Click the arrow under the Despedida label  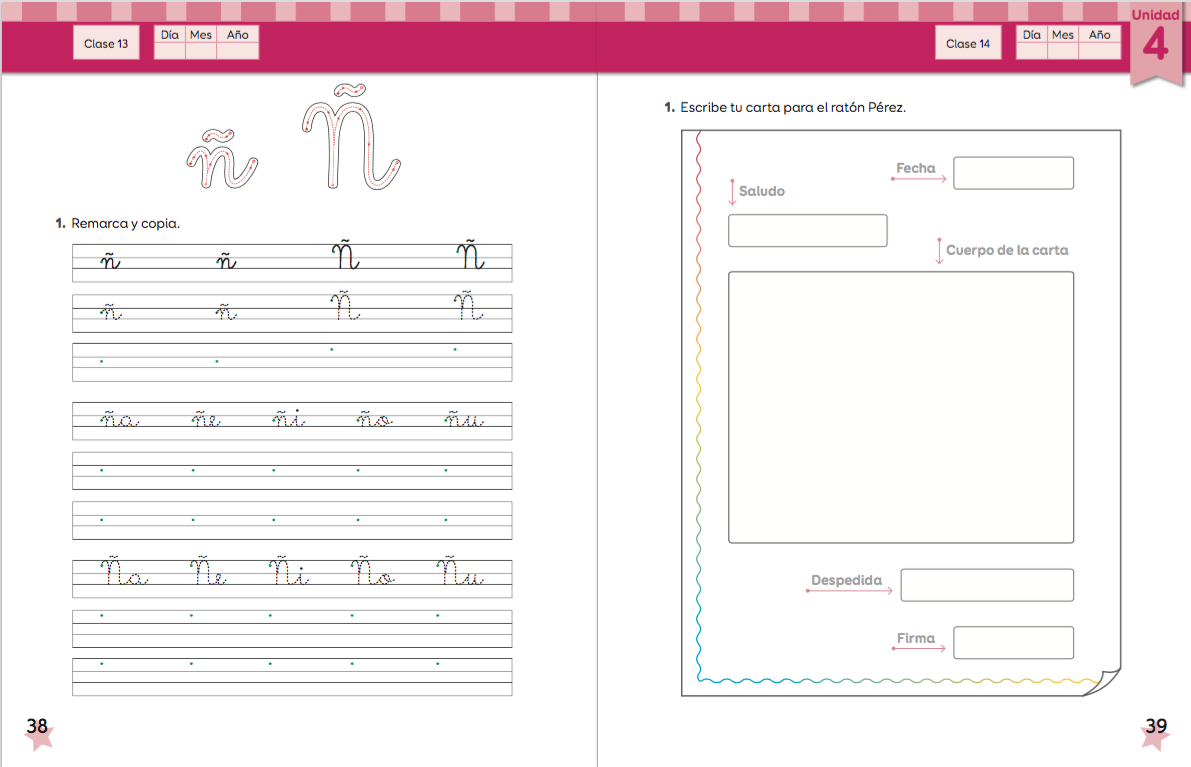coord(849,591)
